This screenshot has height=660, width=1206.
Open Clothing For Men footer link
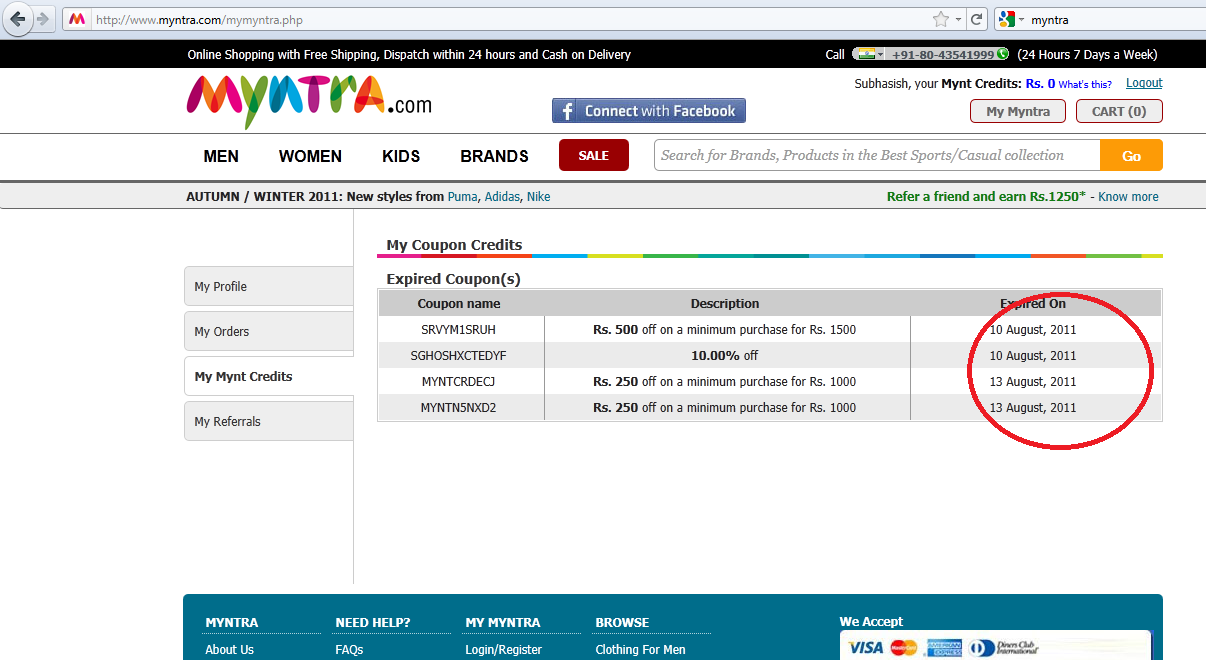640,649
